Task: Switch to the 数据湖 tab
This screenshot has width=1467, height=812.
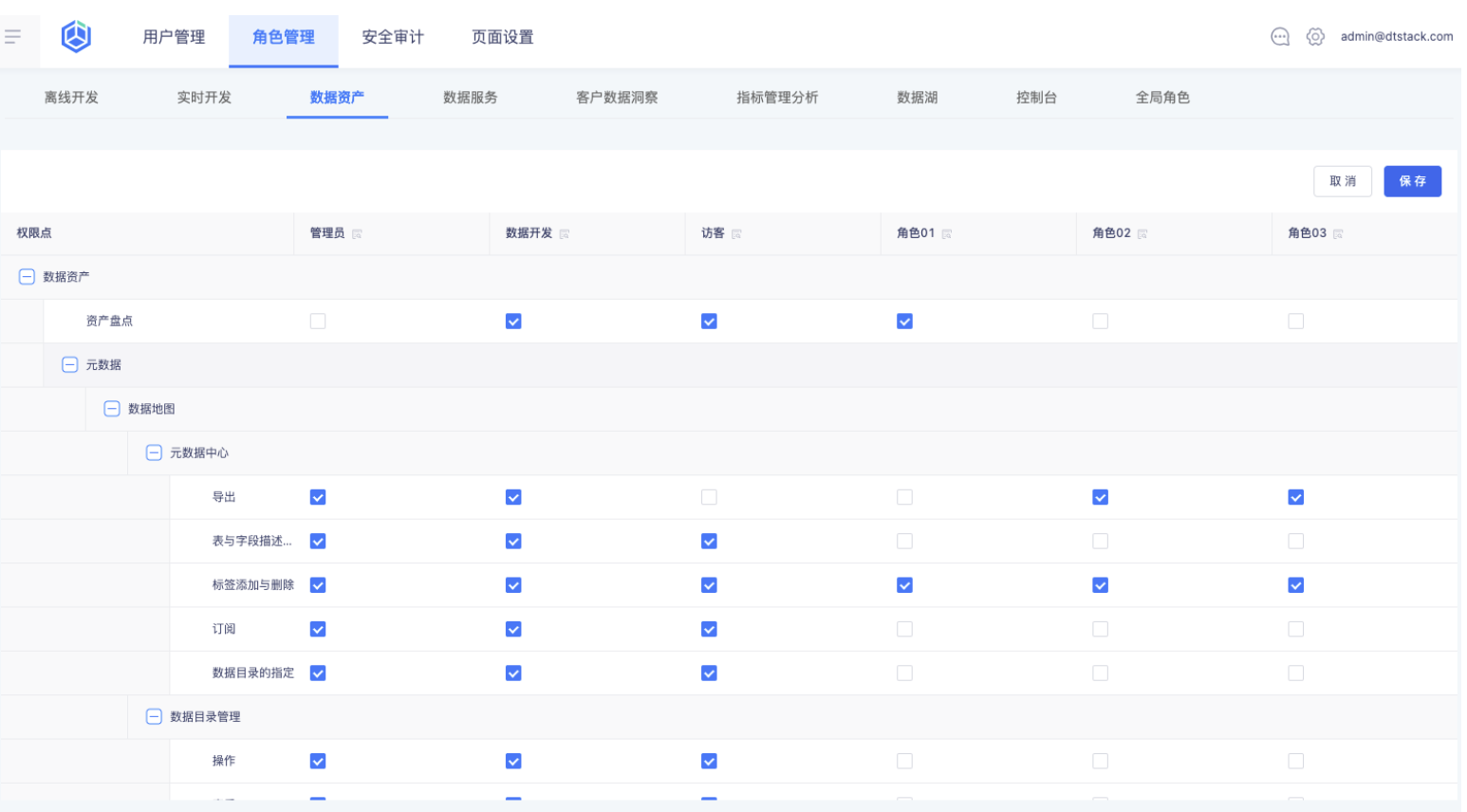Action: click(x=918, y=98)
